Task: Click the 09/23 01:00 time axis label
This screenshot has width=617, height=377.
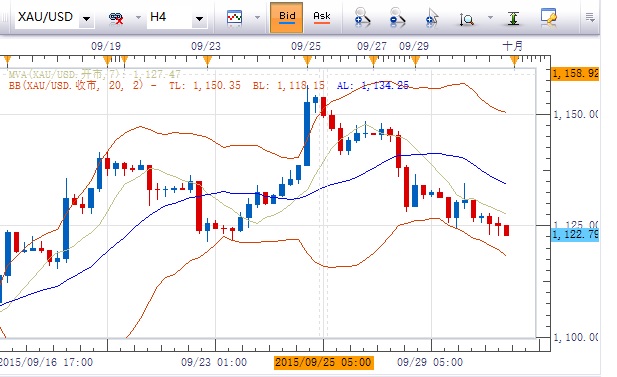Action: (214, 362)
